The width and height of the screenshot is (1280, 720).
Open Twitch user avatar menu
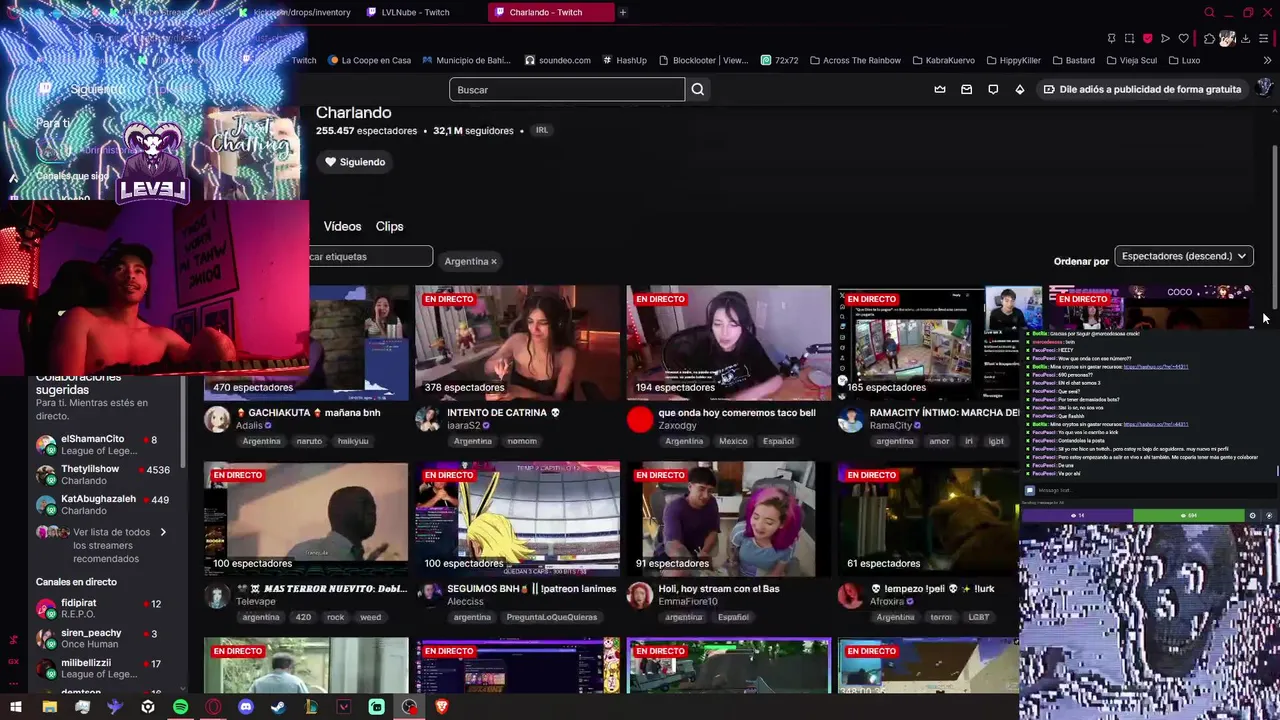(x=1264, y=88)
